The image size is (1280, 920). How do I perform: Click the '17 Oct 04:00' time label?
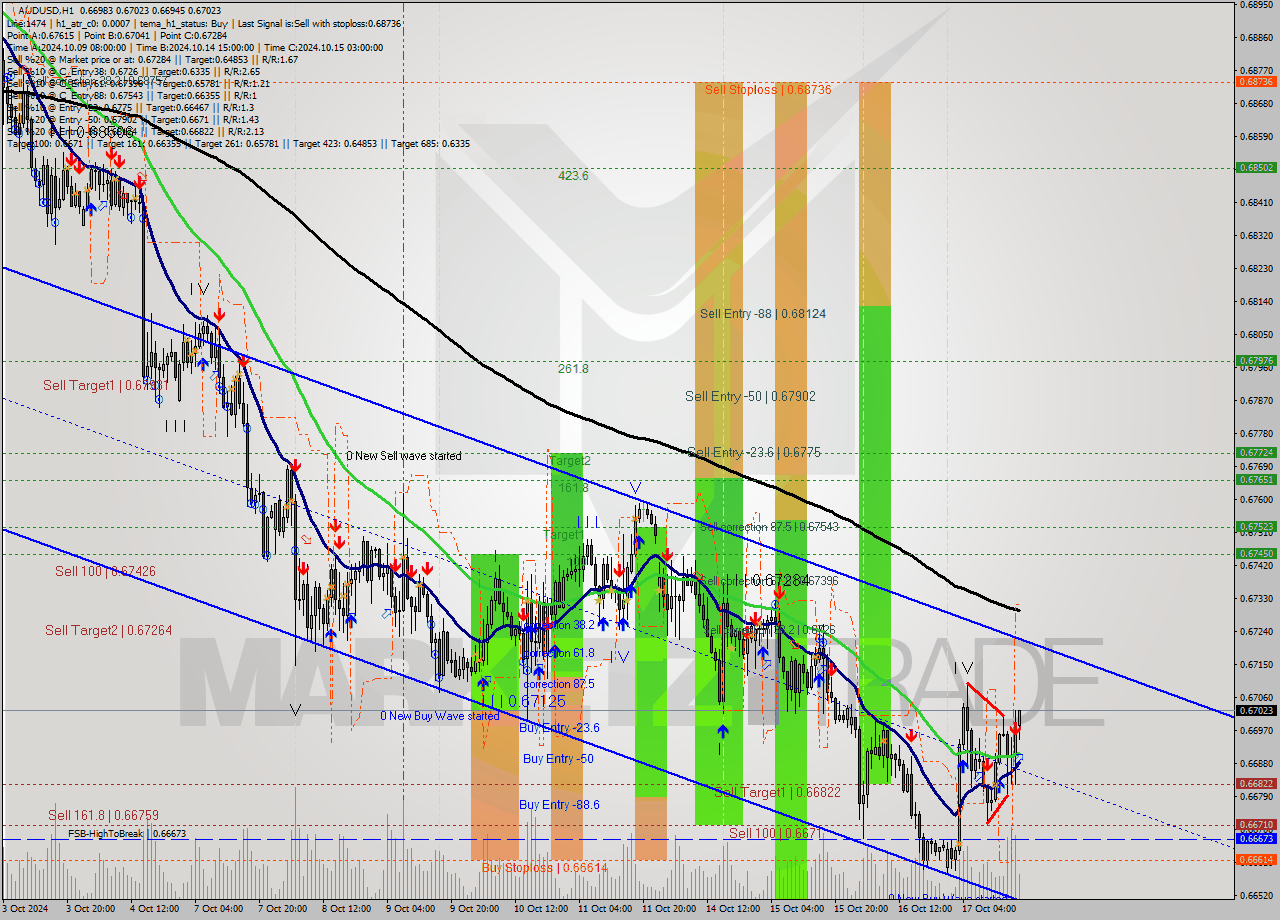coord(989,909)
